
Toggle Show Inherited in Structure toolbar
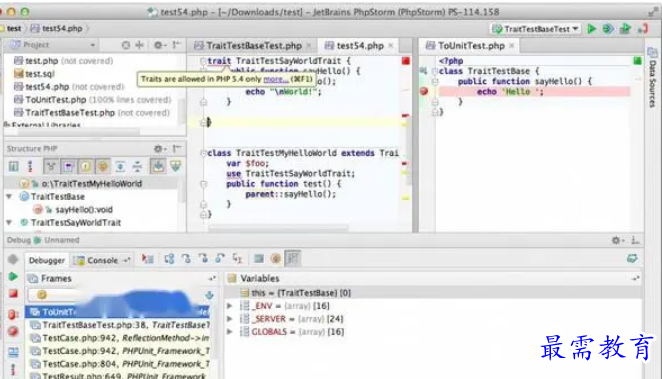[x=51, y=166]
